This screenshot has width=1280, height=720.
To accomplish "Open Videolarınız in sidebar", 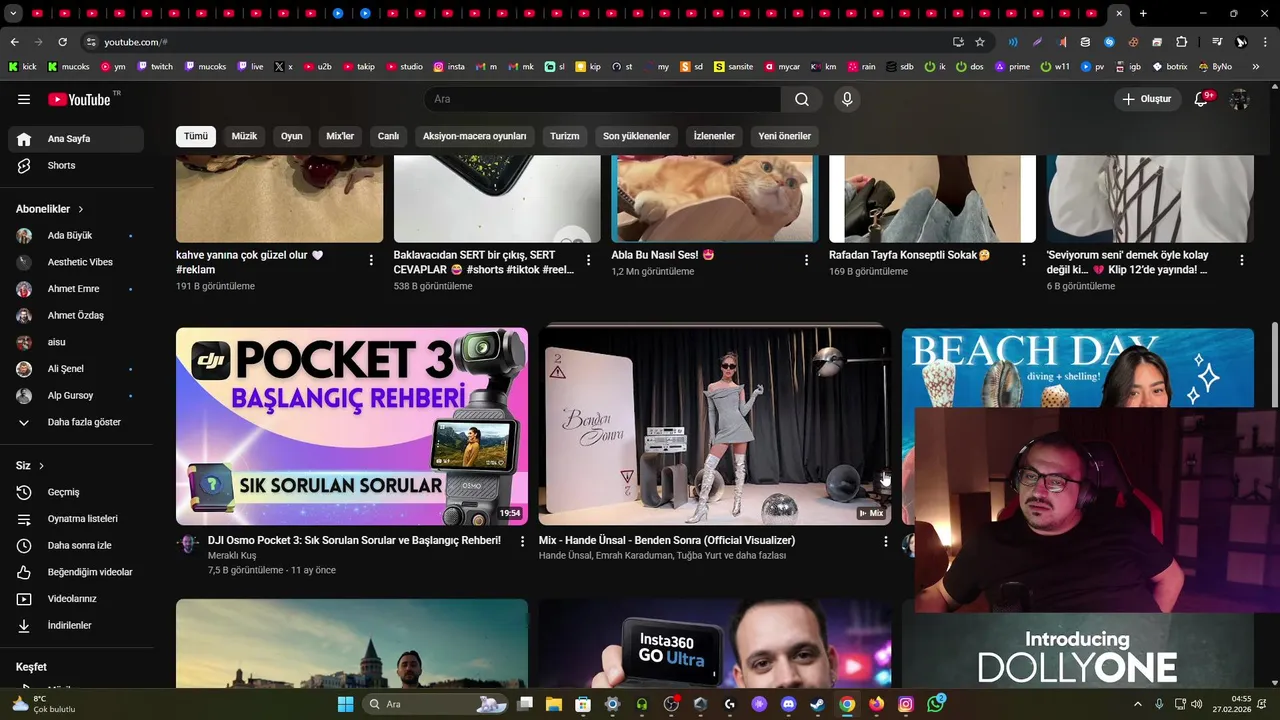I will click(x=76, y=599).
